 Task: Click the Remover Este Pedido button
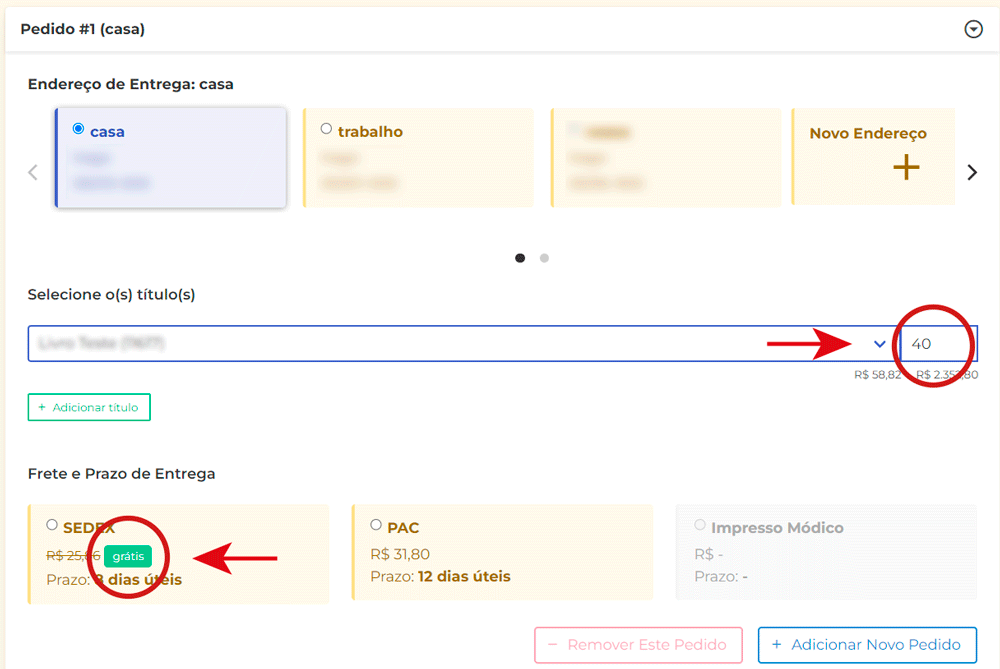point(638,644)
